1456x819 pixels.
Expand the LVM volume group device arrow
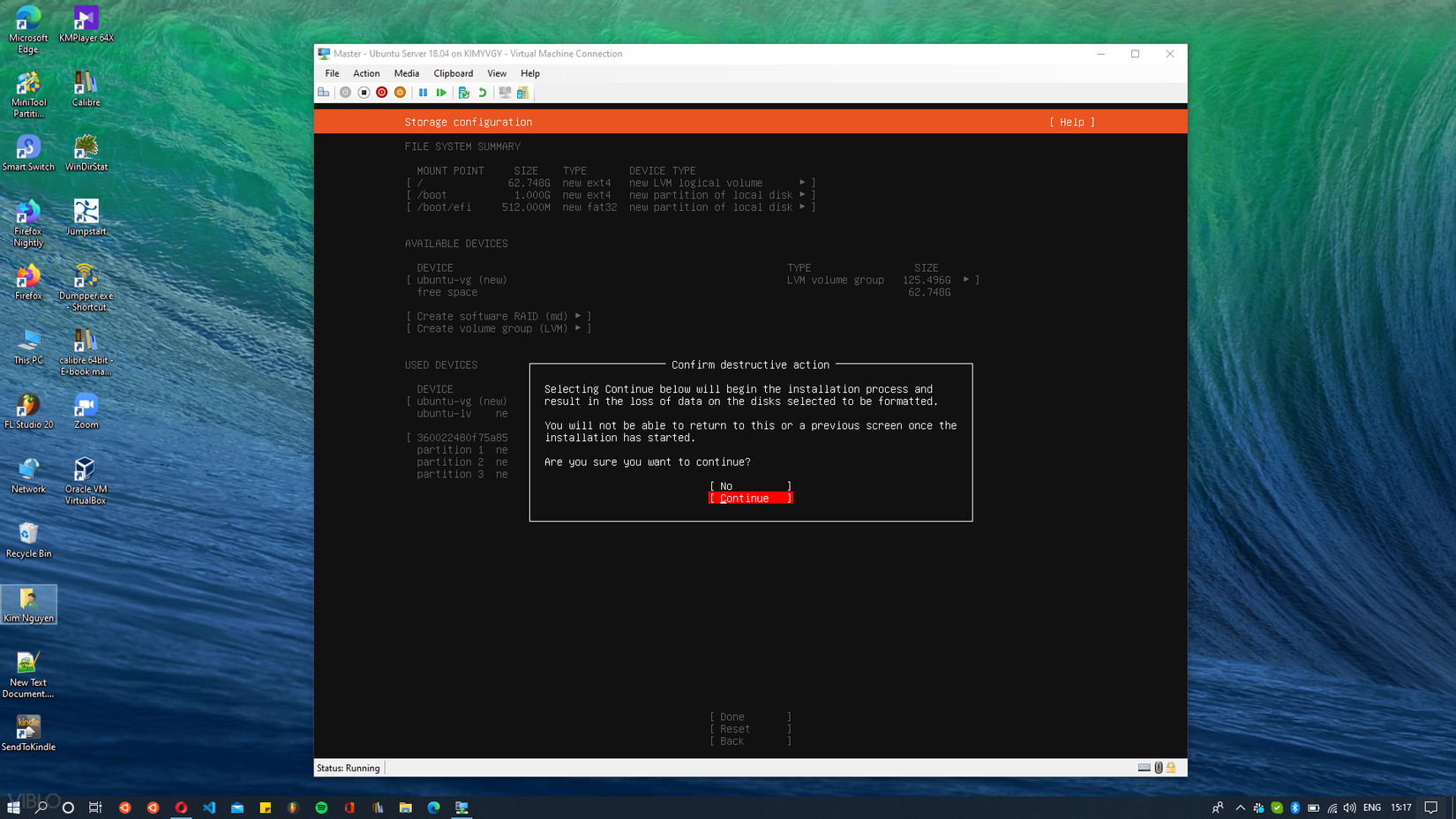pyautogui.click(x=966, y=280)
